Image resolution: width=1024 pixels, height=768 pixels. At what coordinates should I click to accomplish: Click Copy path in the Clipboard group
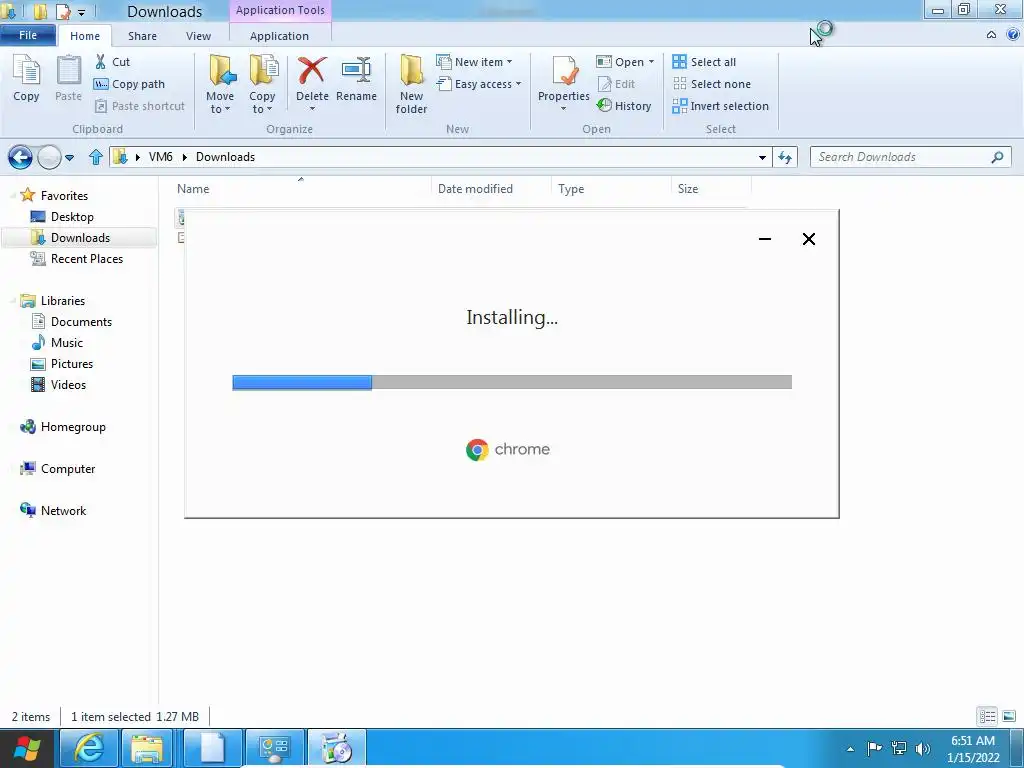click(x=129, y=84)
